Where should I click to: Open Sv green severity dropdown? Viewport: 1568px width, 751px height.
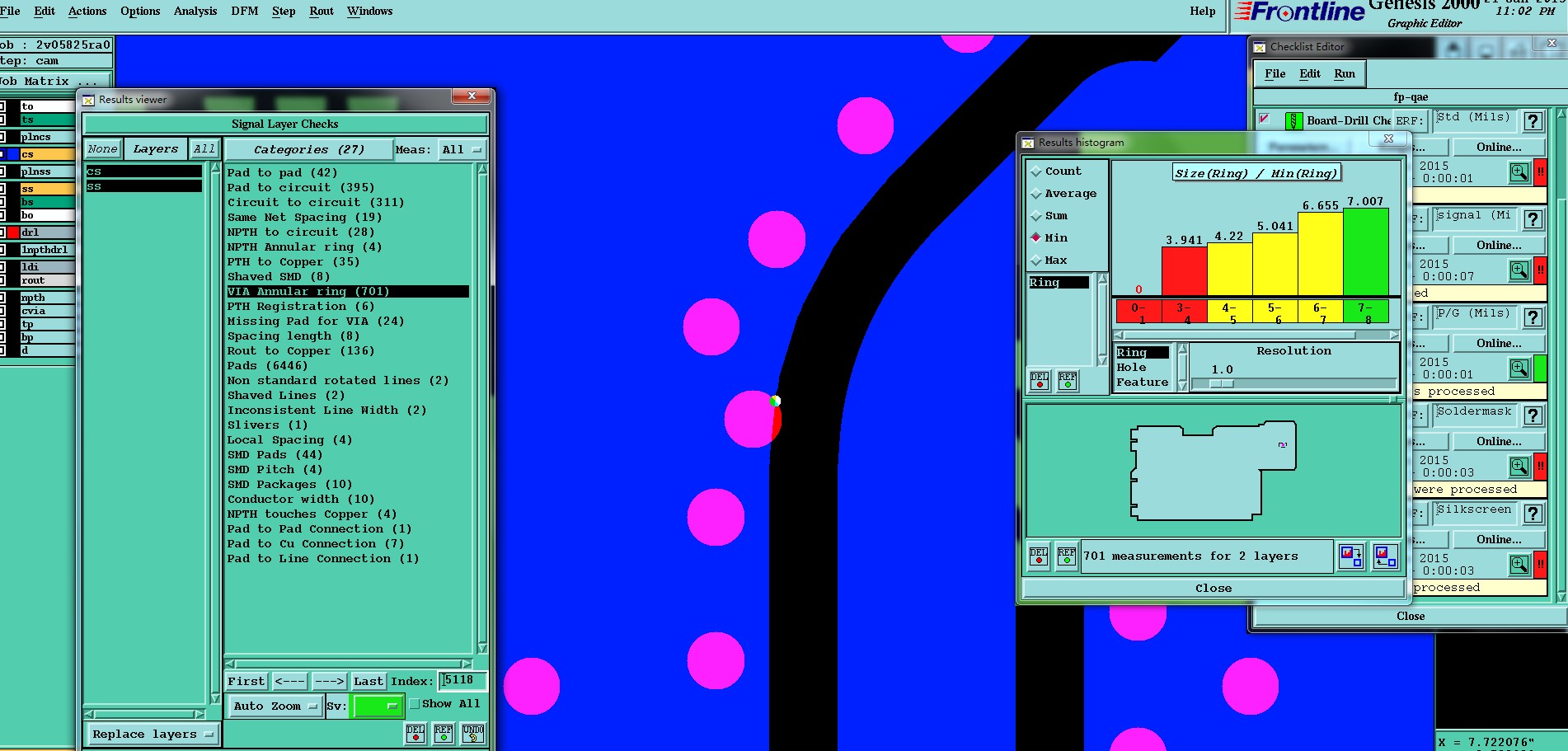(x=377, y=706)
